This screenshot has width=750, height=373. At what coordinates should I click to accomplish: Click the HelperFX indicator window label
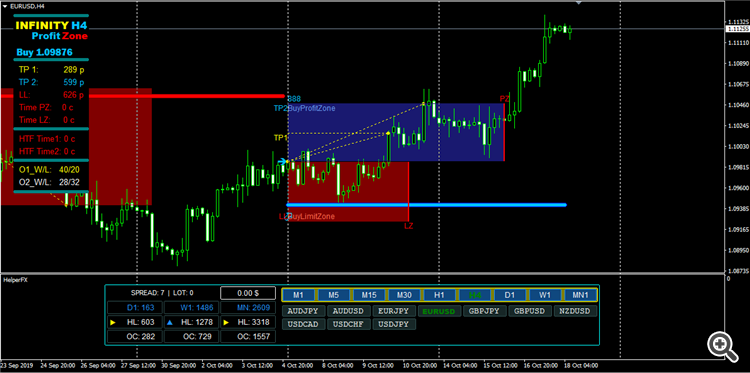[15, 280]
